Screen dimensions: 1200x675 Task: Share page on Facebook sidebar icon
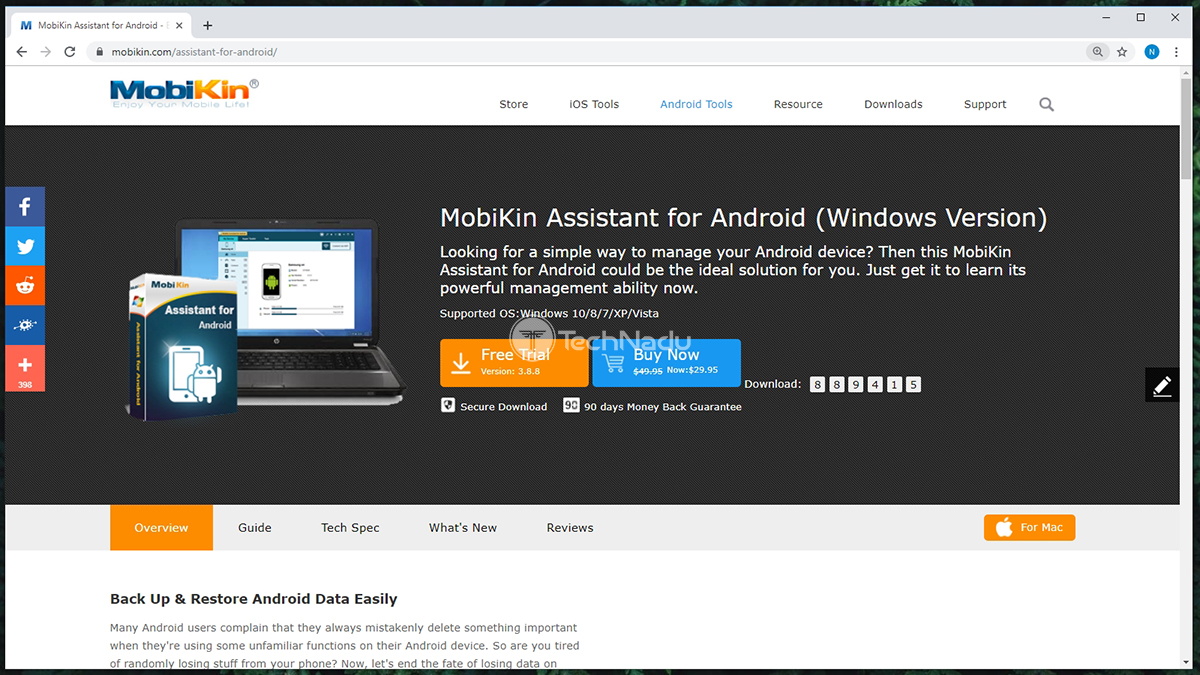pyautogui.click(x=25, y=207)
